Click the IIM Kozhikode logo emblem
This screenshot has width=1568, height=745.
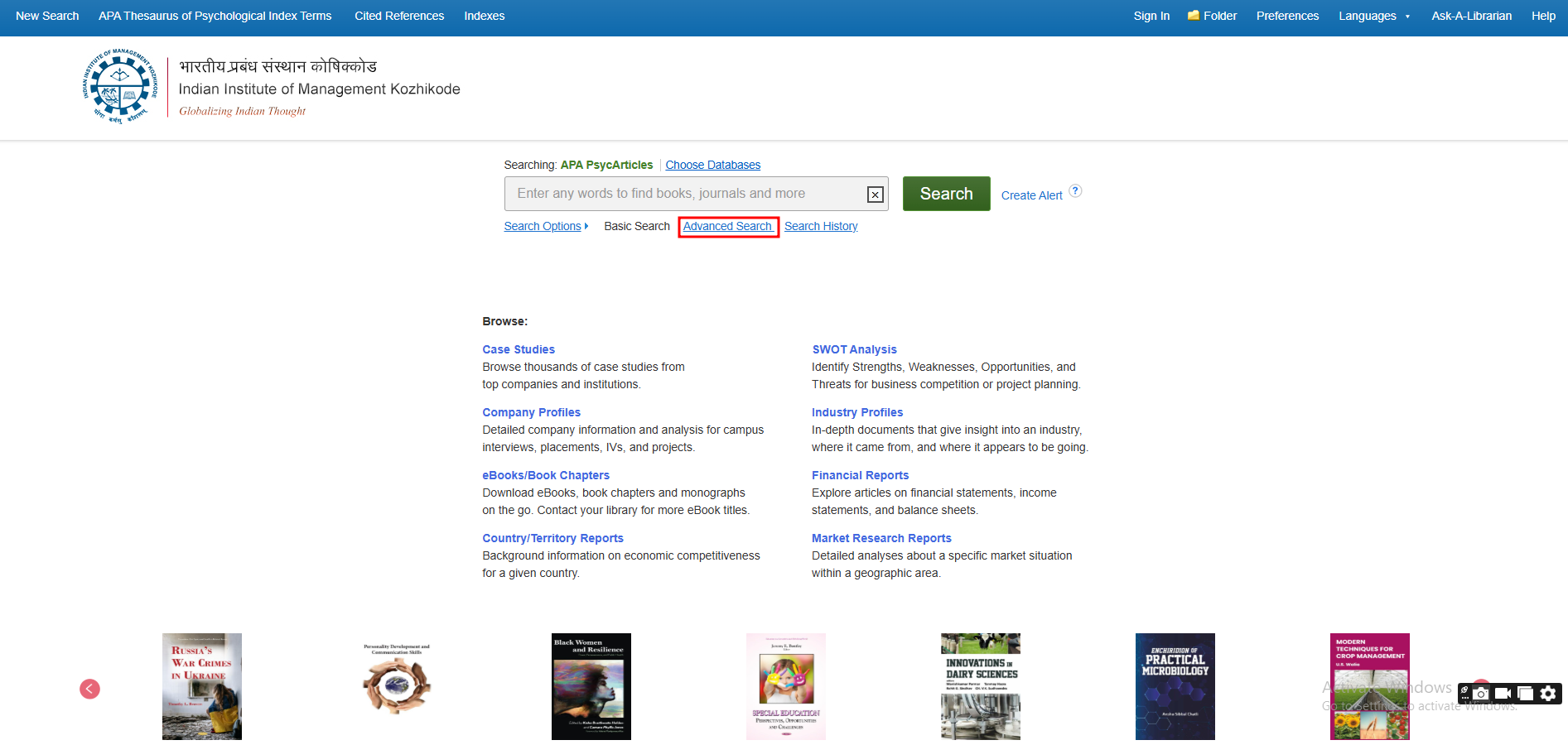pyautogui.click(x=120, y=86)
